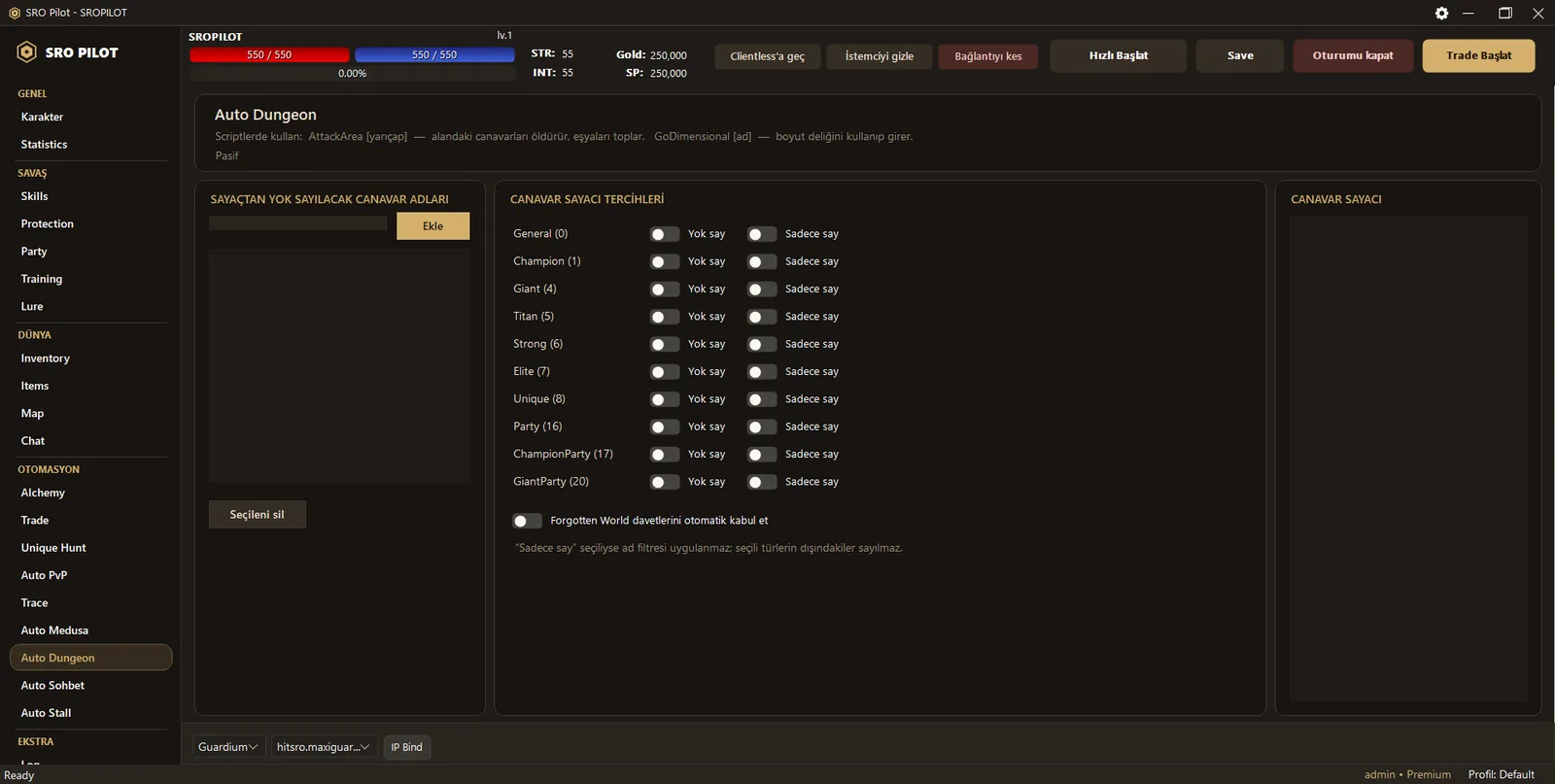Click the Hızlı Başlat button
Image resolution: width=1555 pixels, height=784 pixels.
(1118, 55)
